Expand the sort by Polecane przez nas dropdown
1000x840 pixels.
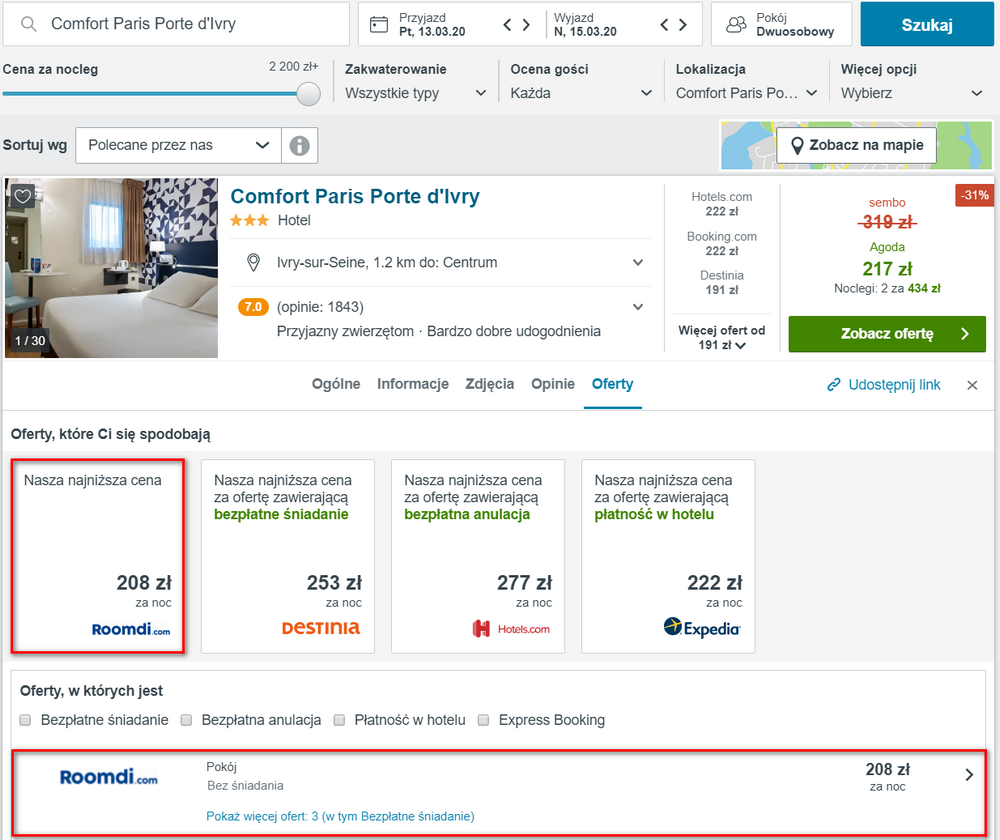(x=178, y=145)
